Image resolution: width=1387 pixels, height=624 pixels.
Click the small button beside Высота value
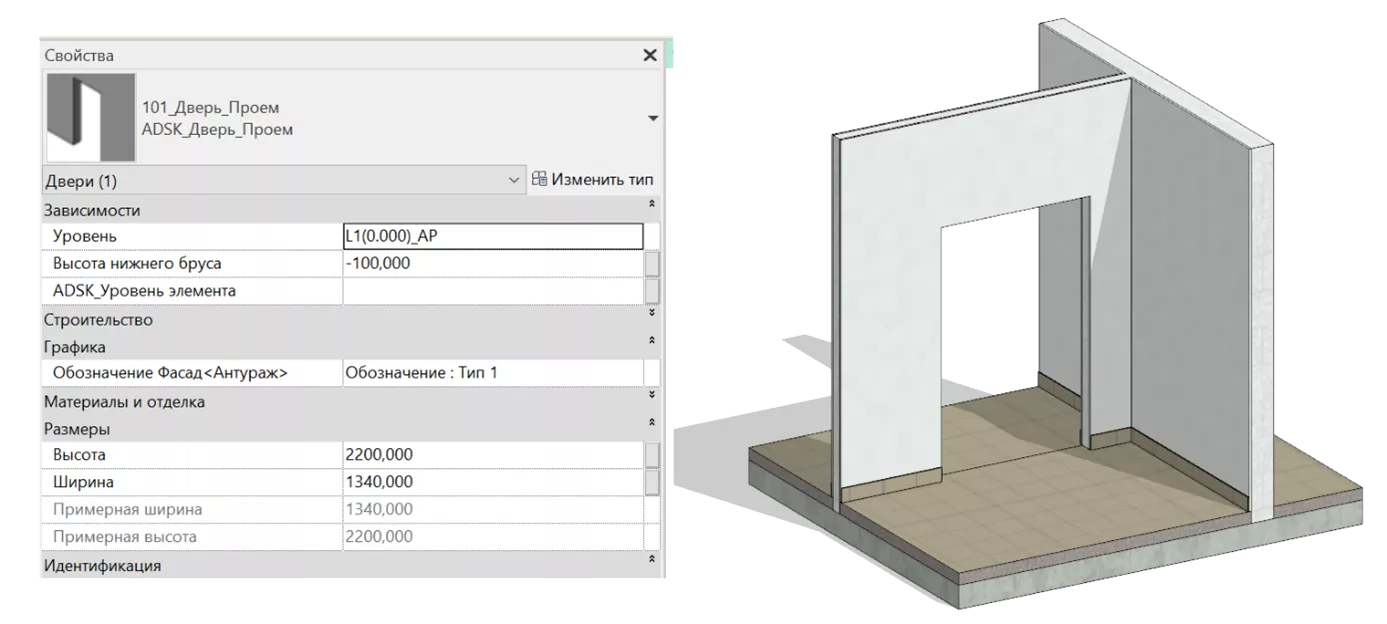(x=652, y=455)
